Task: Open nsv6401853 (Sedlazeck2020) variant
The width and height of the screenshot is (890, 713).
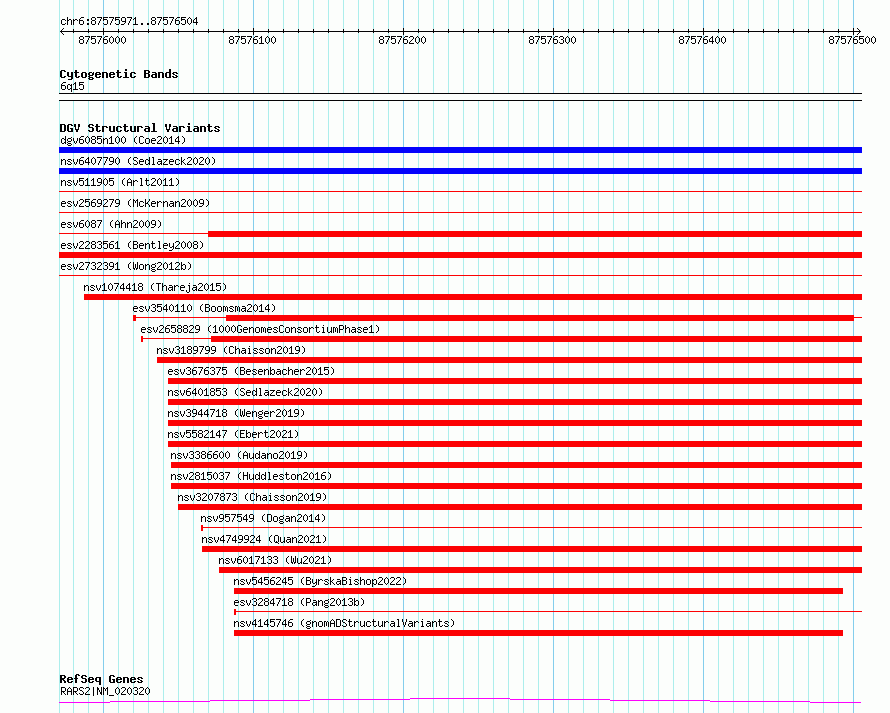Action: [x=245, y=392]
